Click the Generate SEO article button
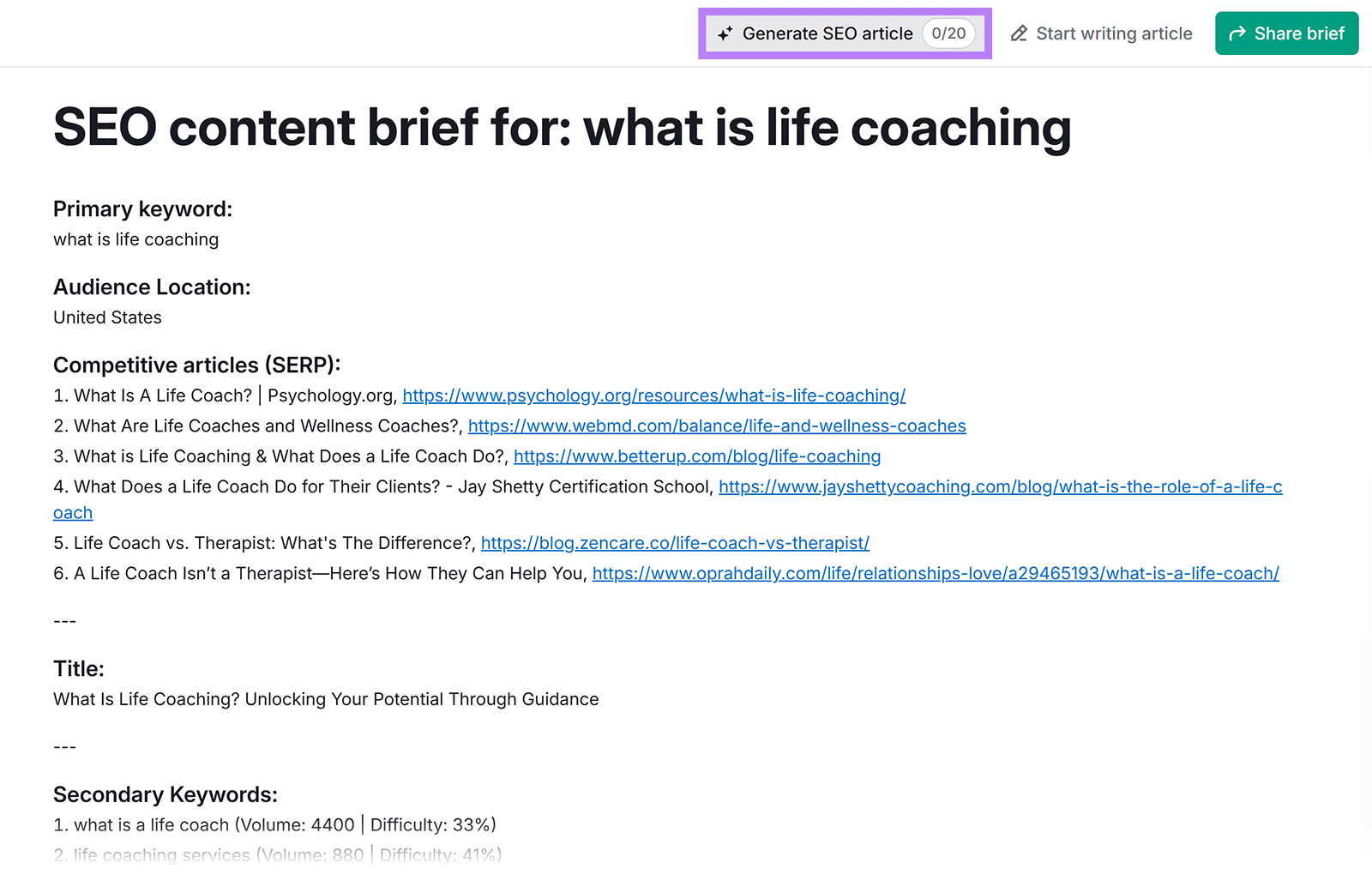Viewport: 1372px width, 869px height. (827, 33)
